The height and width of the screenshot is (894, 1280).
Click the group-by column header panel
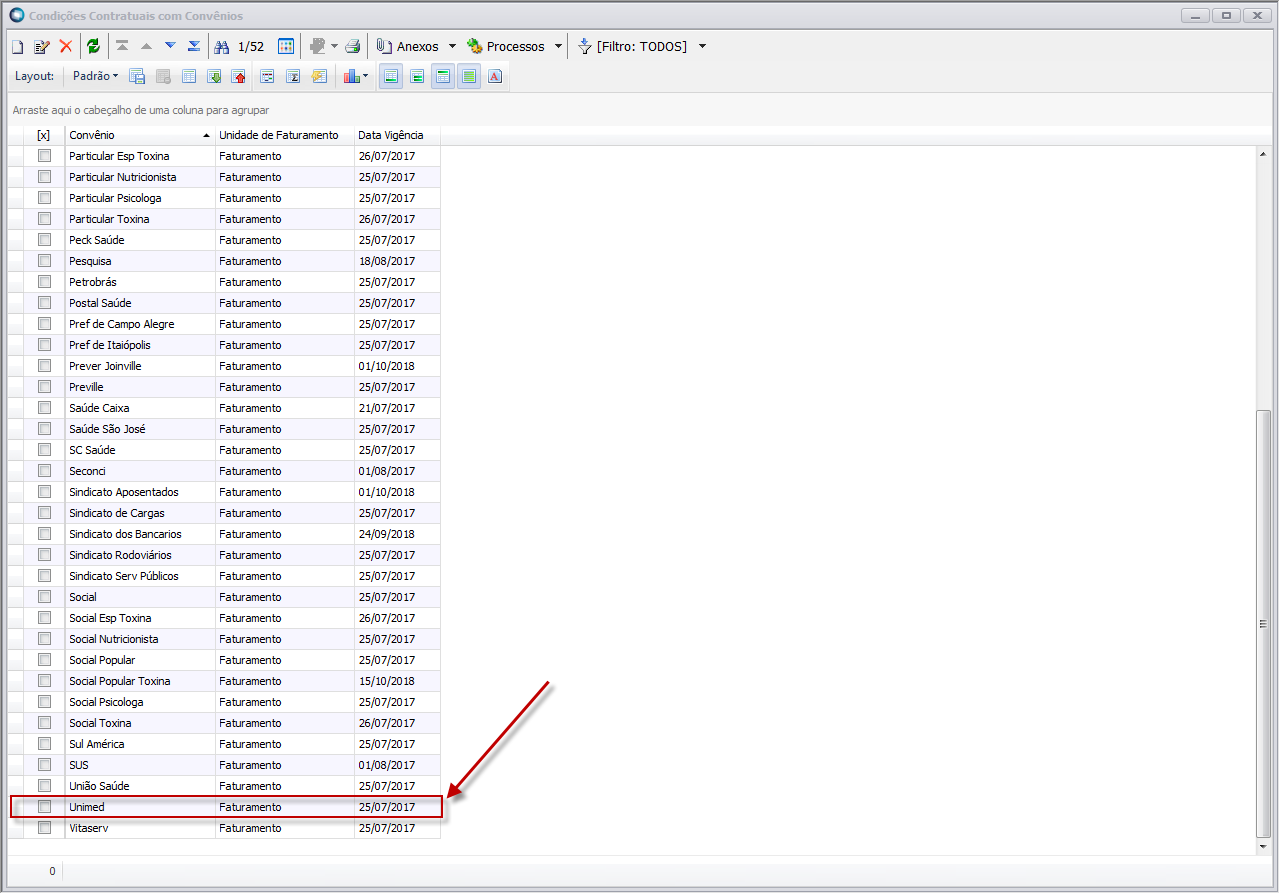640,110
